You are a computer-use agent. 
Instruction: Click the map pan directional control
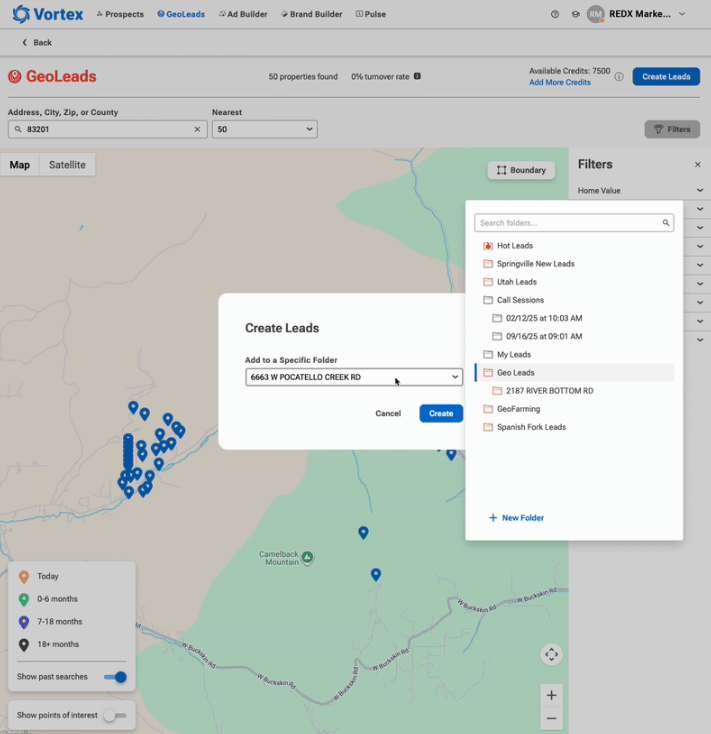point(551,654)
